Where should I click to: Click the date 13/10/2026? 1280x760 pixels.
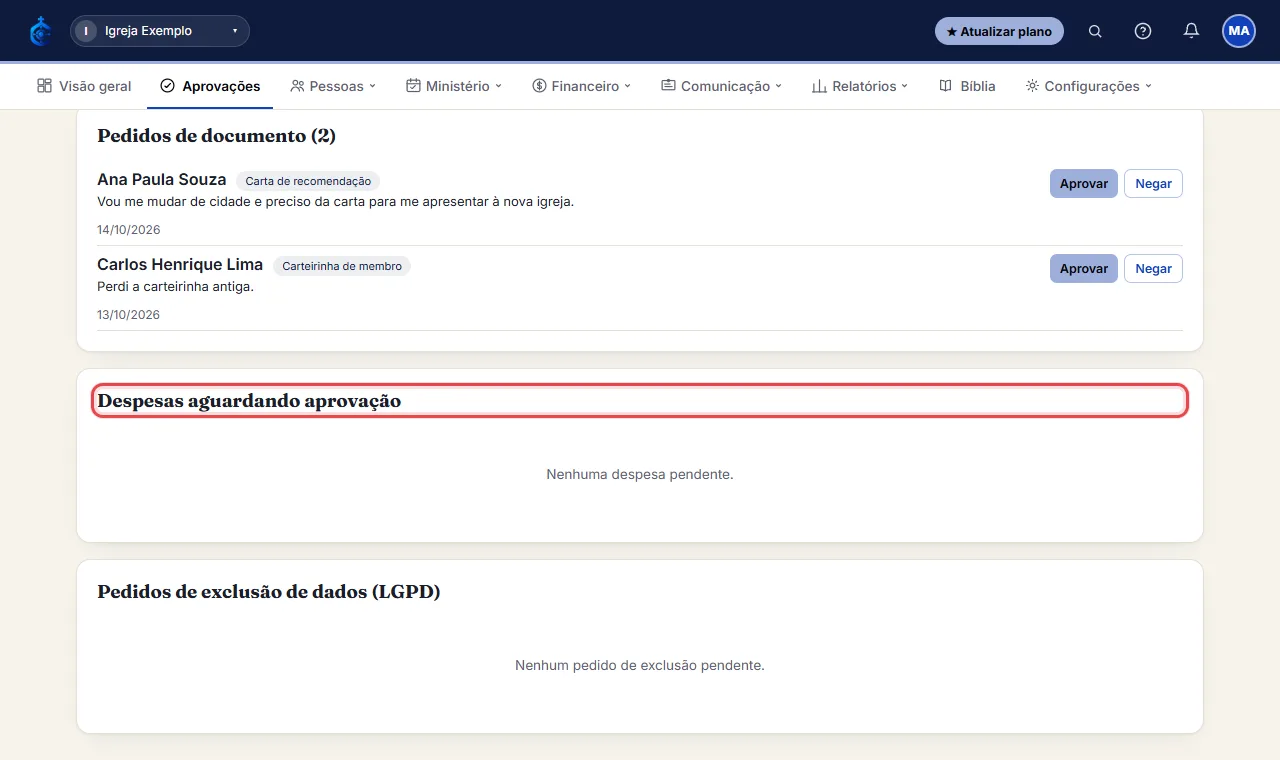(x=129, y=315)
